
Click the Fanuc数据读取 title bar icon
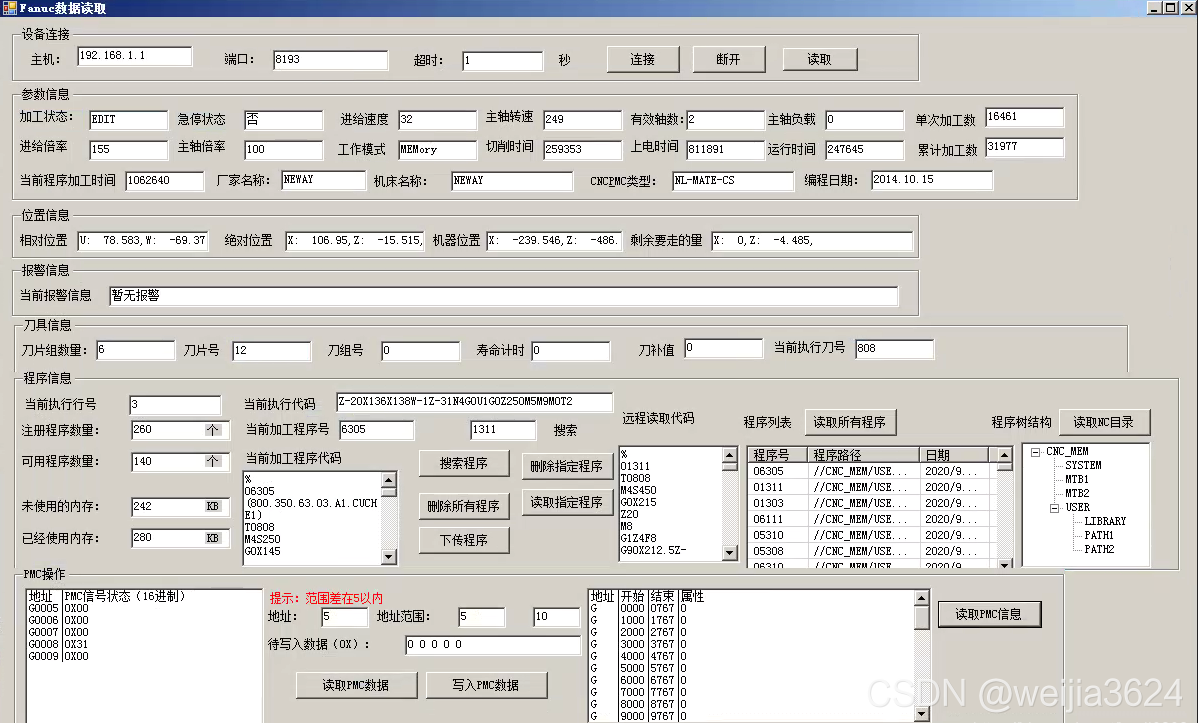pos(9,8)
